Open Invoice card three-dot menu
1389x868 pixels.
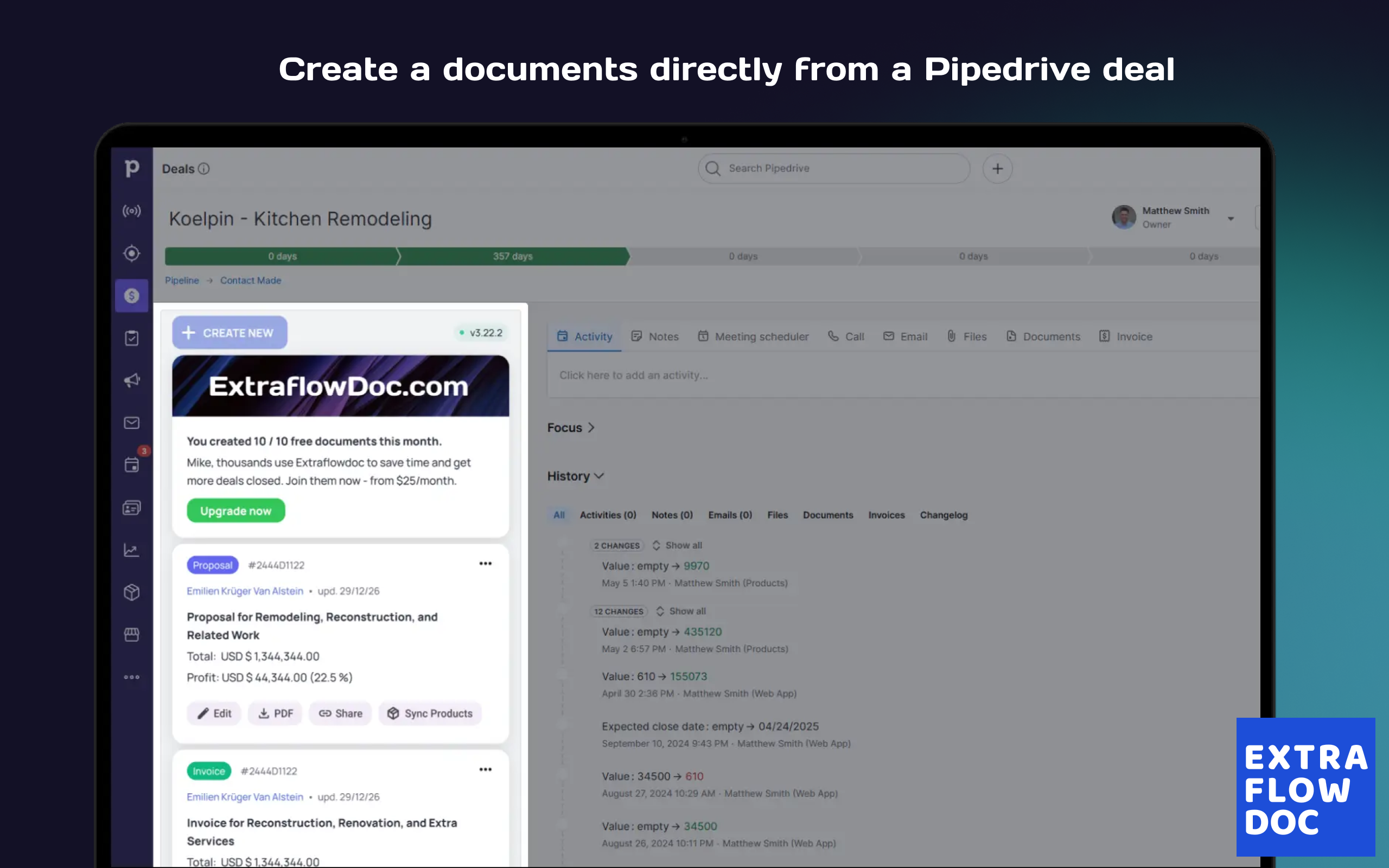click(x=486, y=770)
